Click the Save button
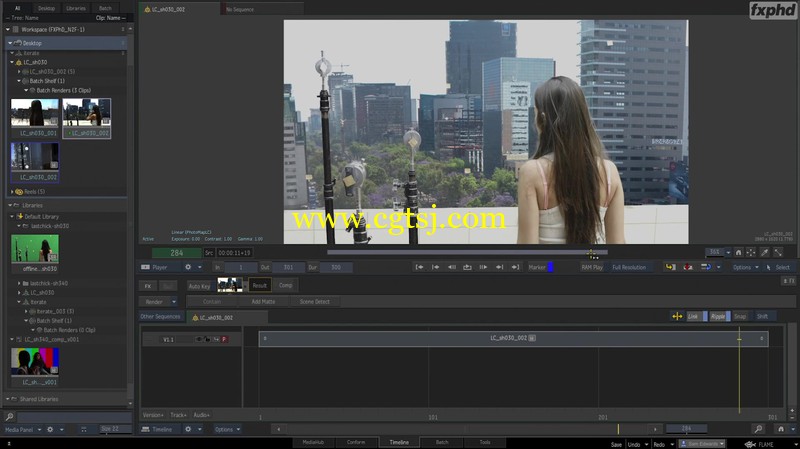The width and height of the screenshot is (800, 449). point(616,444)
